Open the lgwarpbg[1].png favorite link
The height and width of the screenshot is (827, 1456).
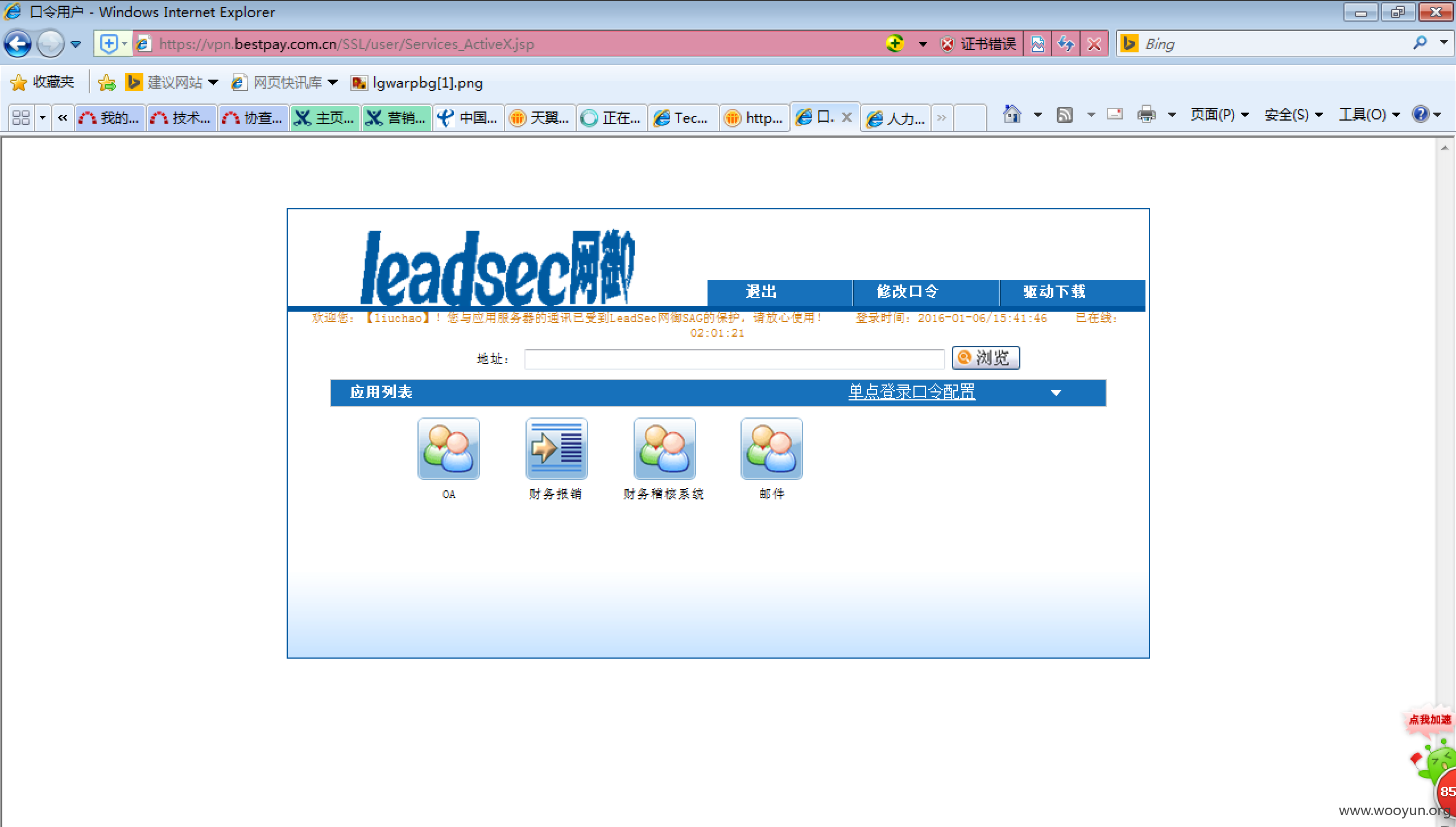(x=417, y=83)
